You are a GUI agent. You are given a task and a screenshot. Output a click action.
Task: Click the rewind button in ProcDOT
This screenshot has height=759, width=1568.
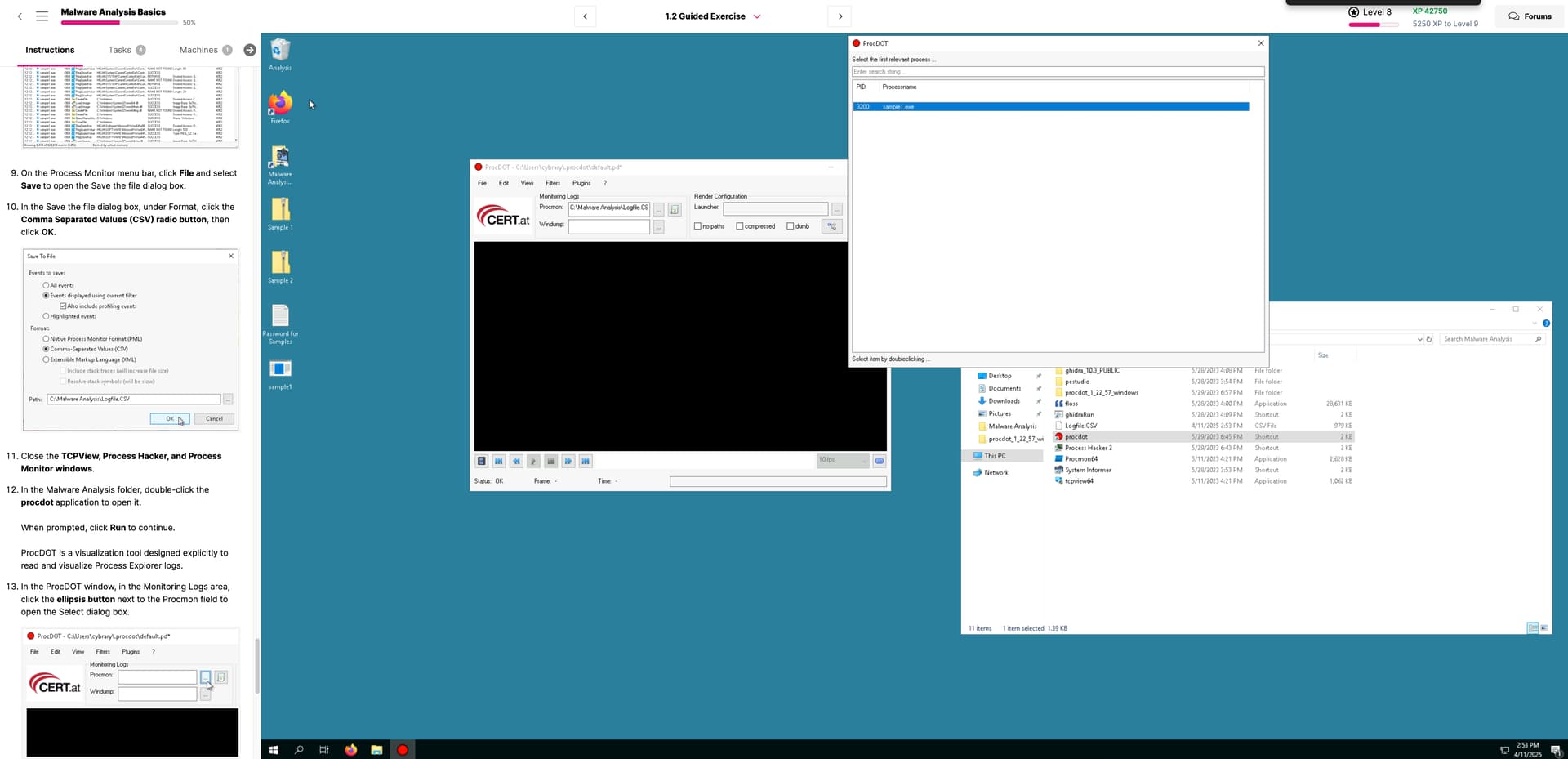click(x=516, y=461)
